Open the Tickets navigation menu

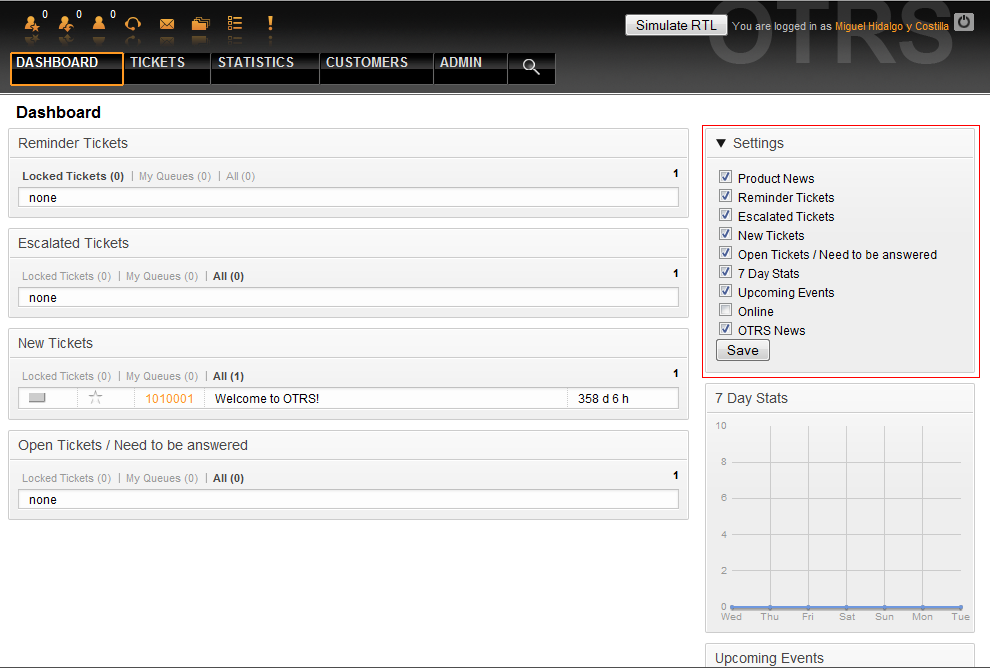(158, 63)
